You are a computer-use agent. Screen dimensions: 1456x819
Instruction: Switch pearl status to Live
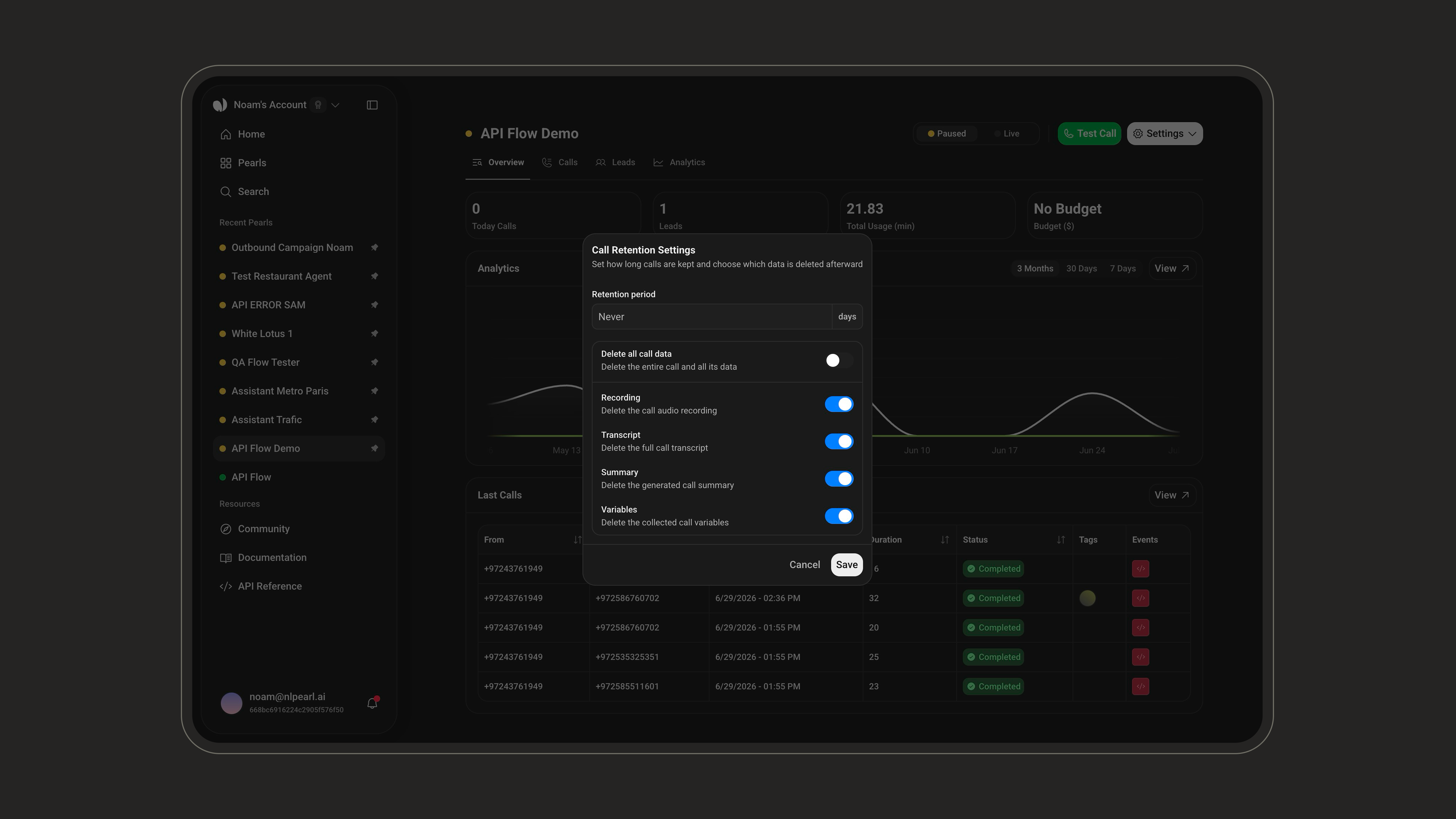pos(1007,134)
